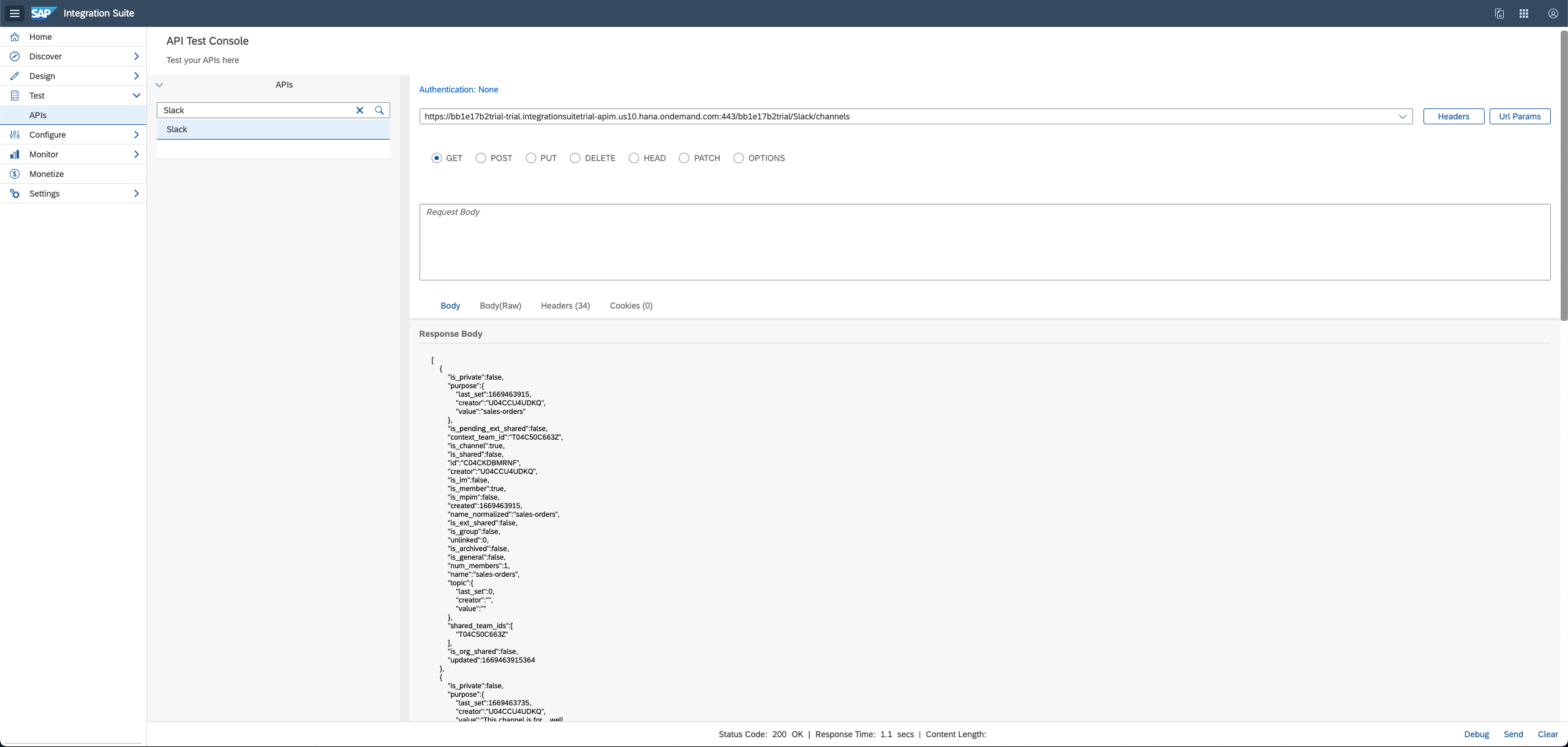Screen dimensions: 1568x747
Task: Click the Clear button
Action: [x=1548, y=734]
